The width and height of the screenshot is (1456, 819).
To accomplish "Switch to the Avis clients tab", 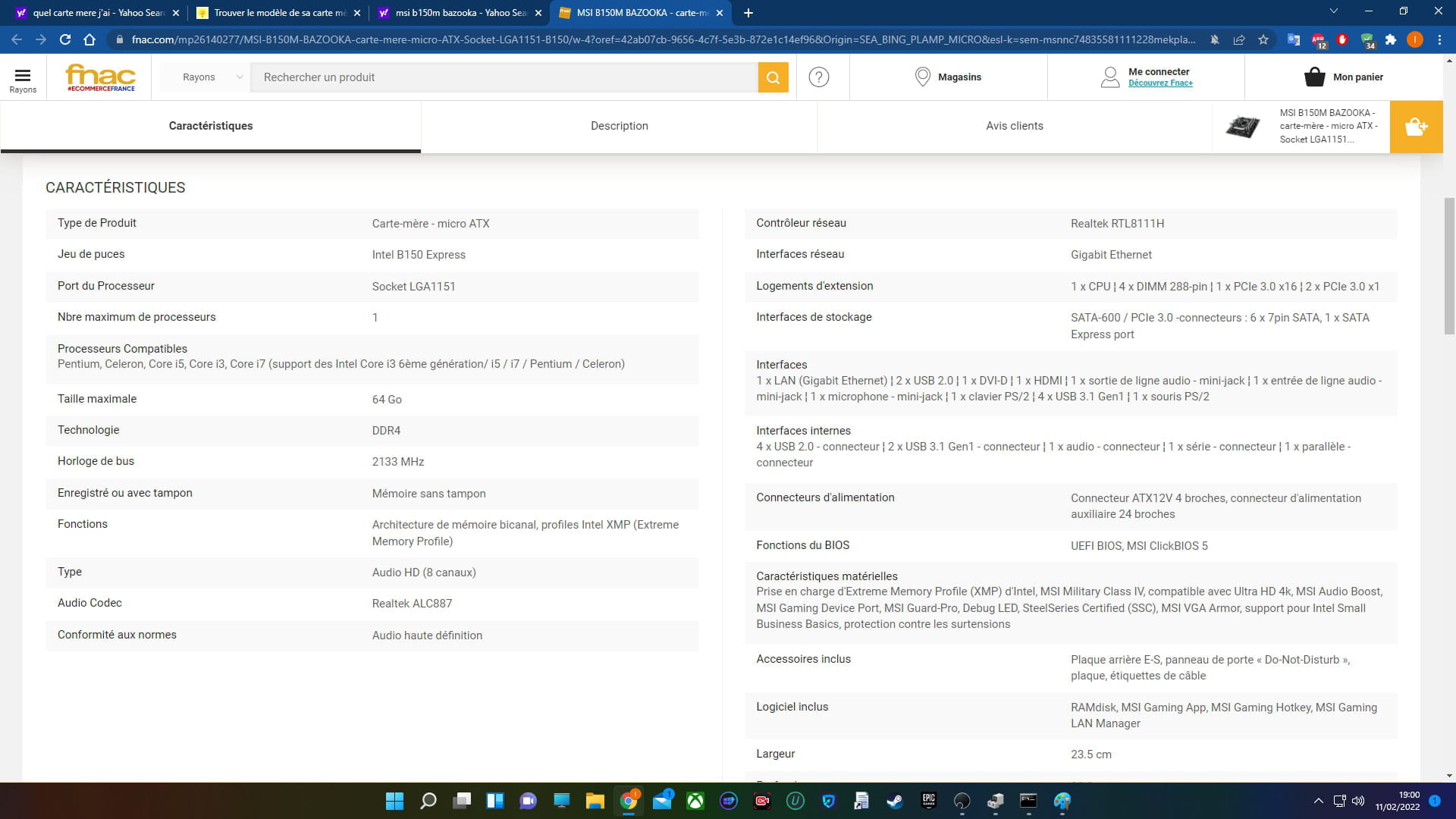I will [1015, 126].
